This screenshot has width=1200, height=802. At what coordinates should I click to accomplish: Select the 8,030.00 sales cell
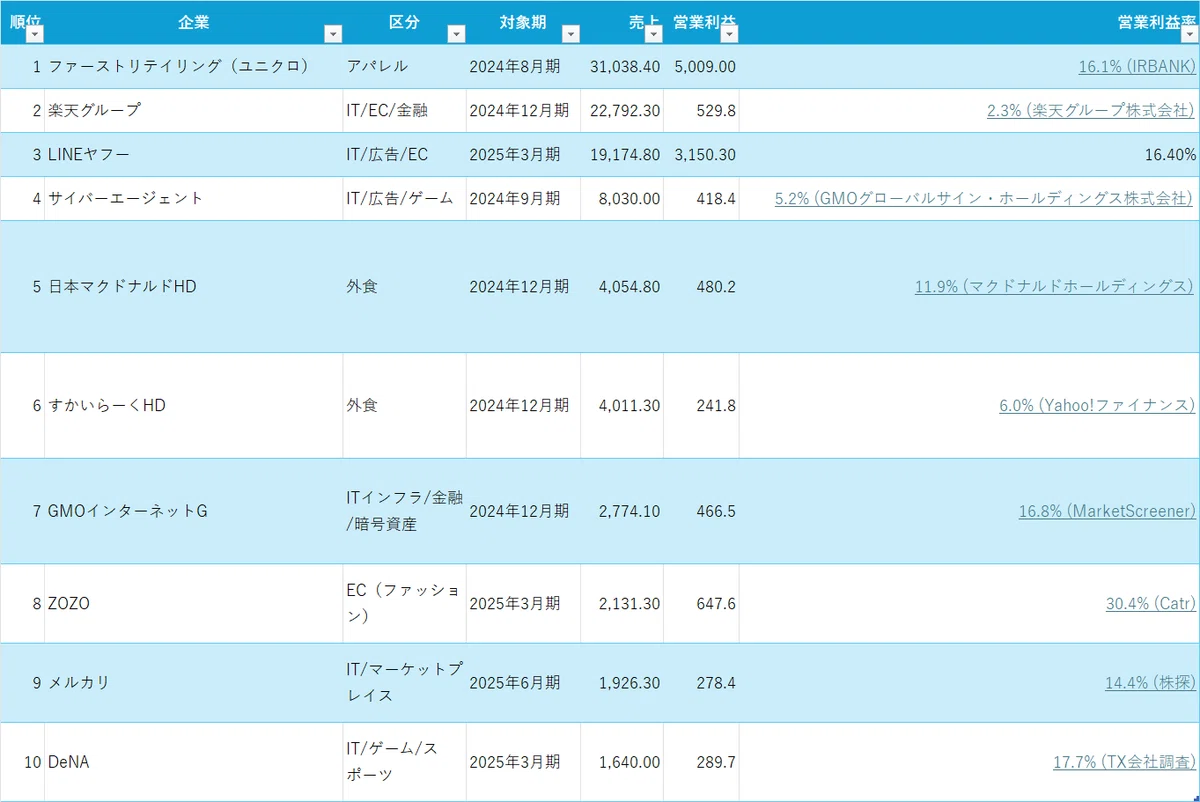(x=622, y=199)
